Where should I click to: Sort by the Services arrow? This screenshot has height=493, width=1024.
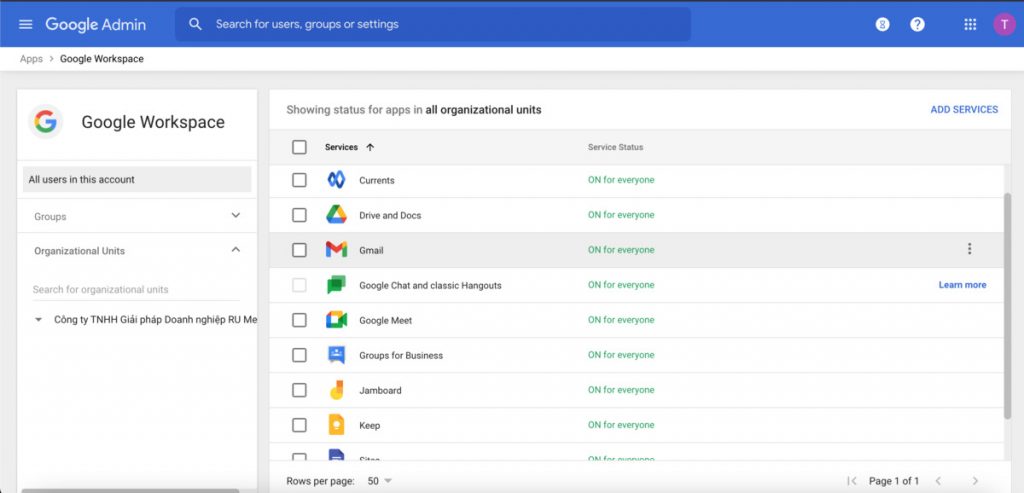pos(370,147)
